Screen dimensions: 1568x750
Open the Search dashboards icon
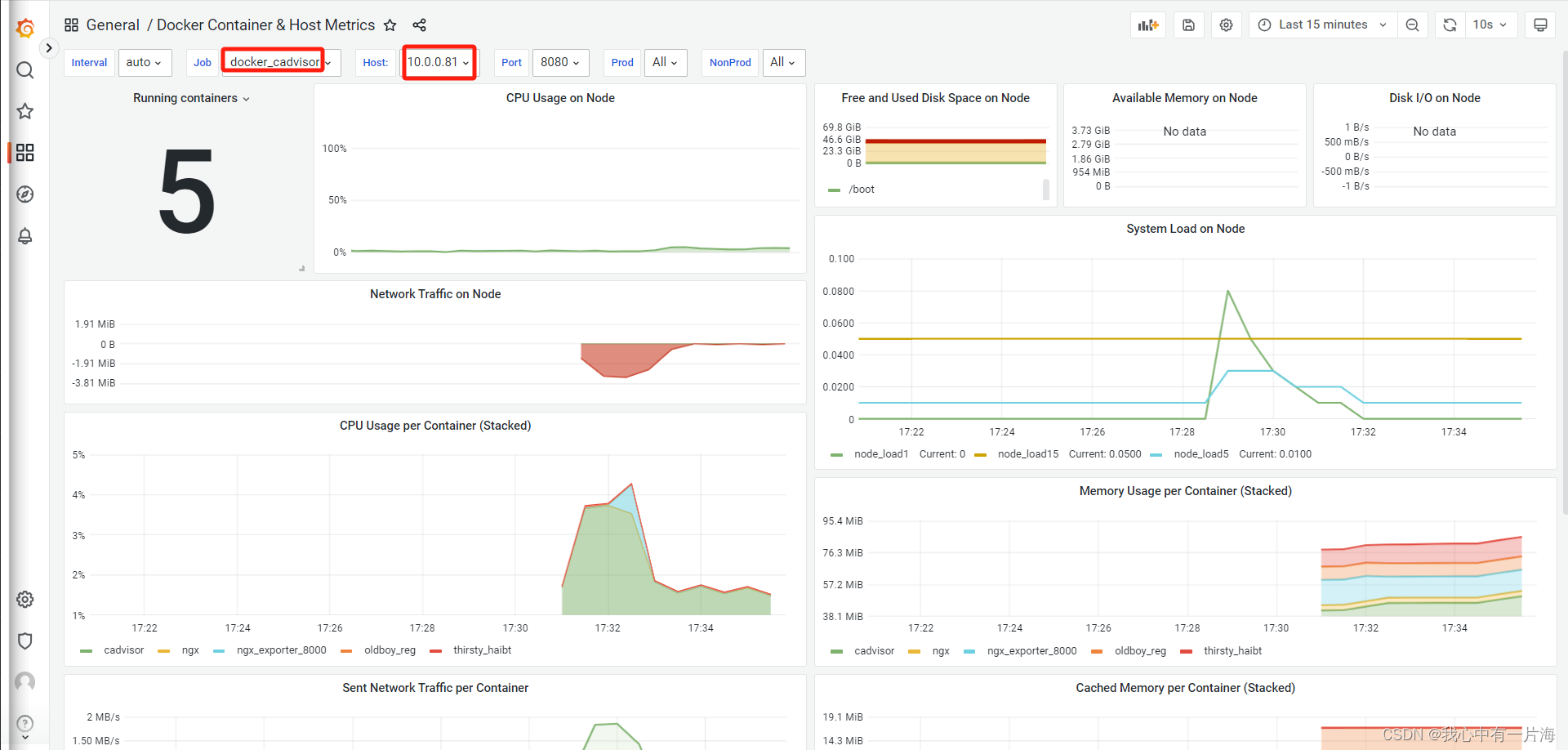pyautogui.click(x=25, y=70)
